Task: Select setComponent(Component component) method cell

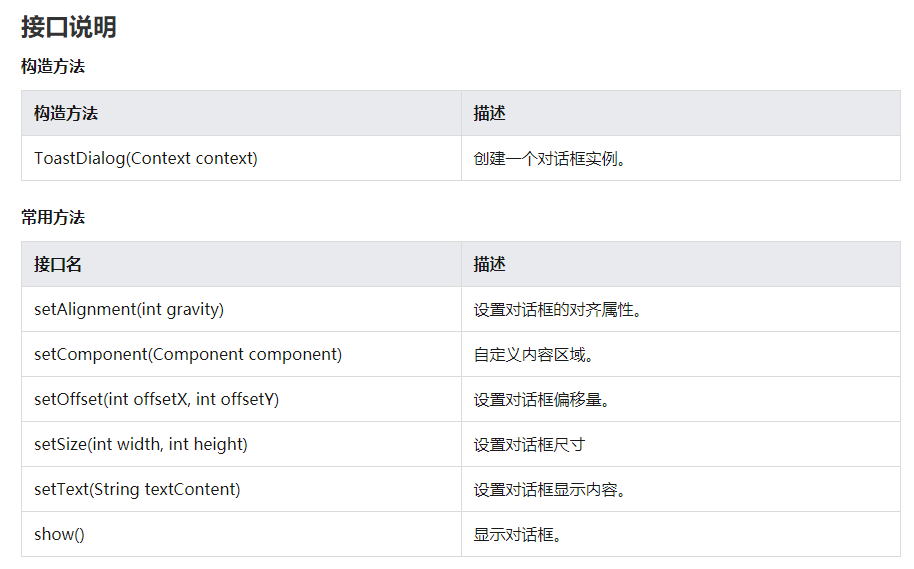Action: (188, 354)
